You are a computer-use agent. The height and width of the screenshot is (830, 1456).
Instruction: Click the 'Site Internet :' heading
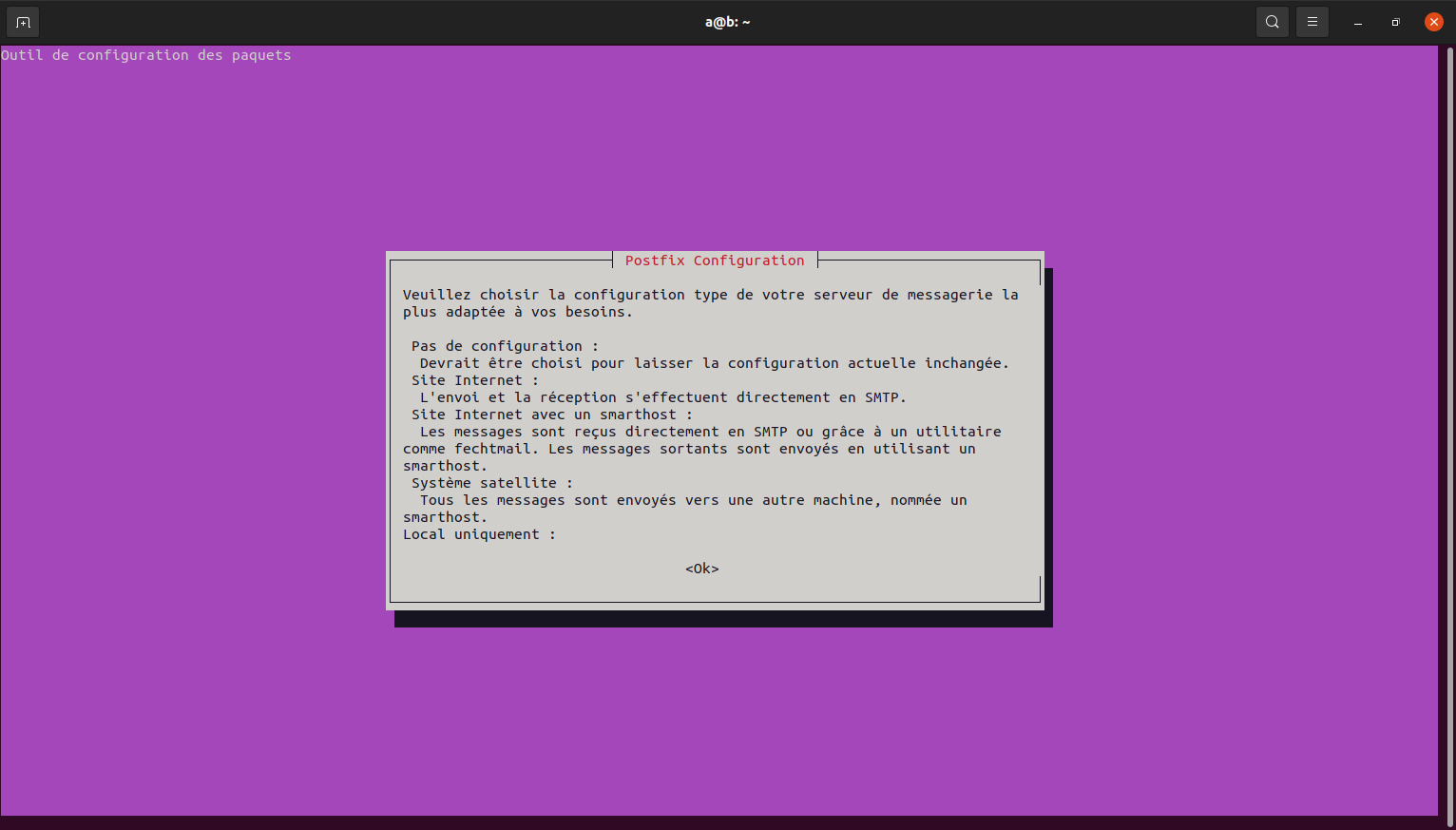point(474,380)
